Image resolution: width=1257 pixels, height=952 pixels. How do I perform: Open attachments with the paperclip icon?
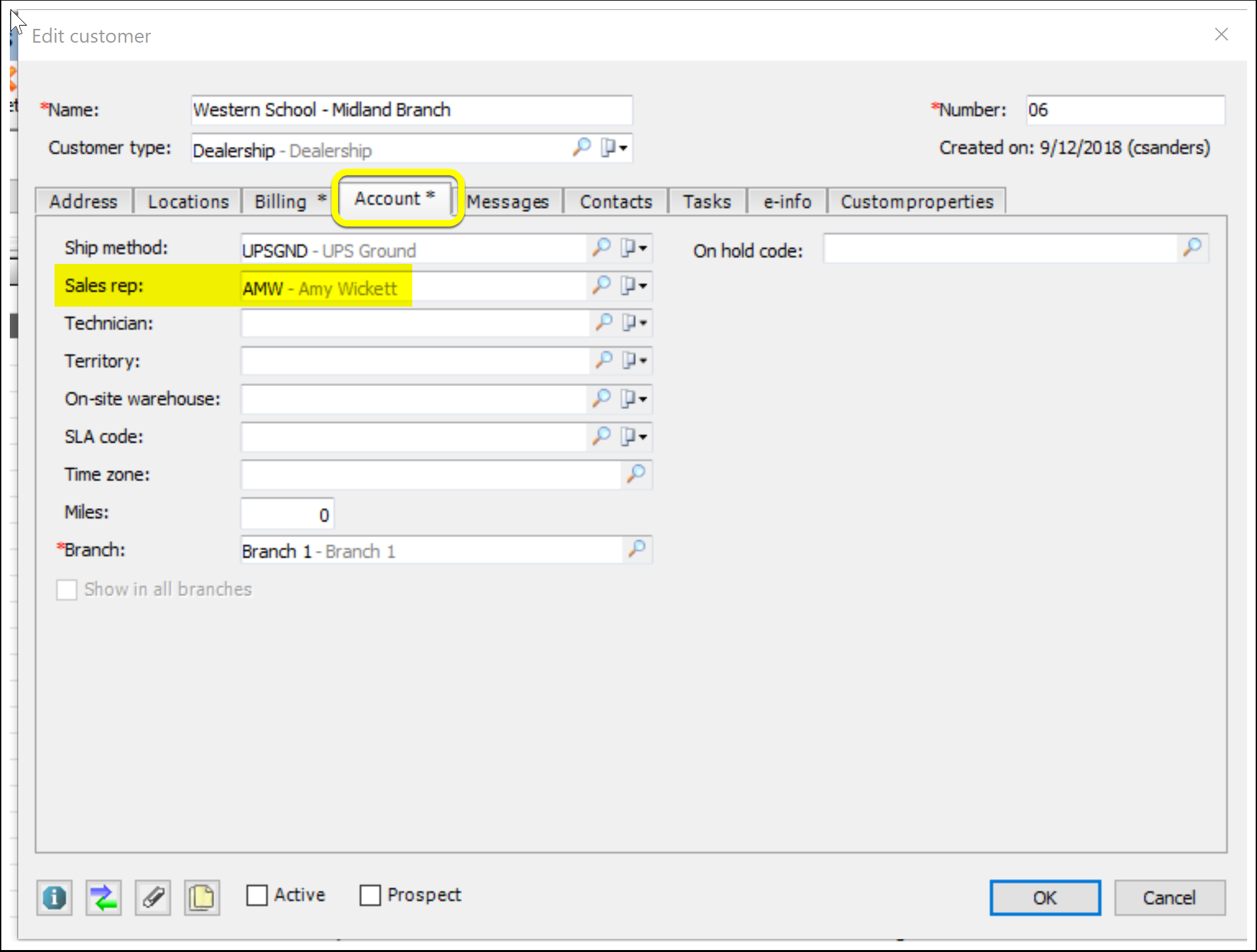153,897
